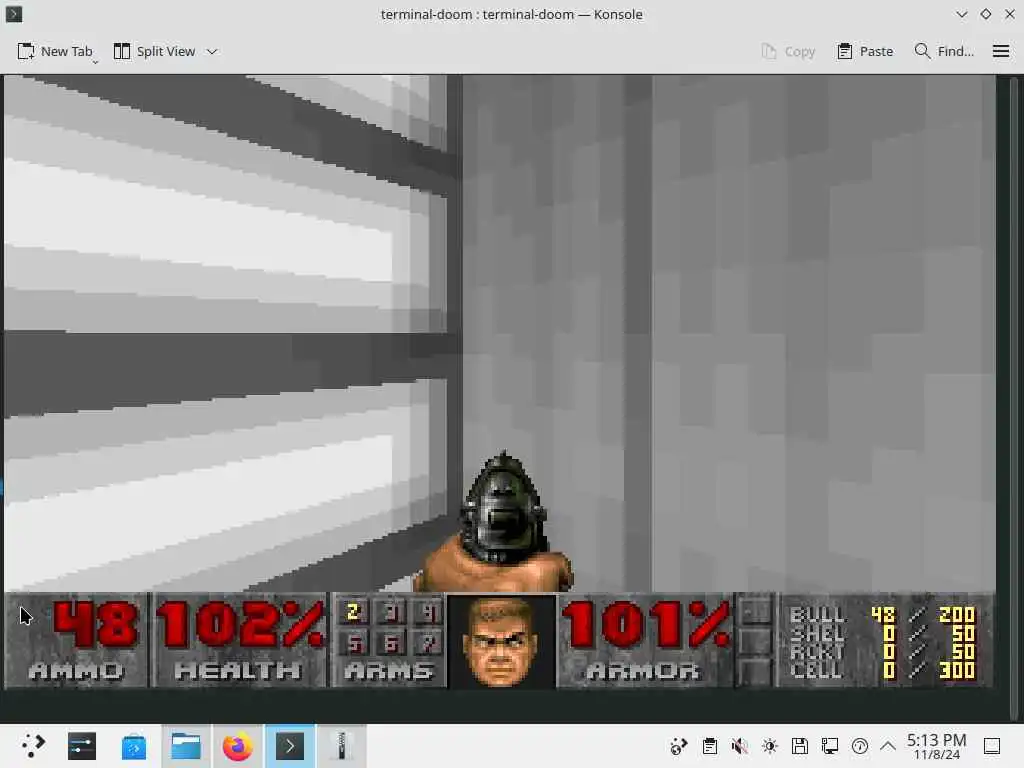The height and width of the screenshot is (768, 1024).
Task: Open the screen brightness tray icon
Action: tap(770, 746)
